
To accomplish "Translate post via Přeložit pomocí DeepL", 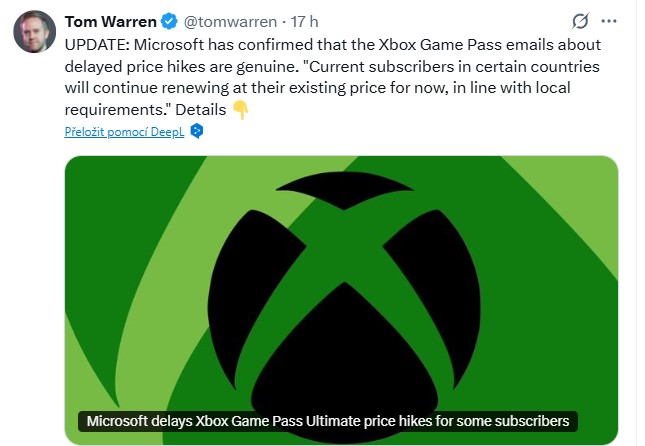I will (x=124, y=131).
